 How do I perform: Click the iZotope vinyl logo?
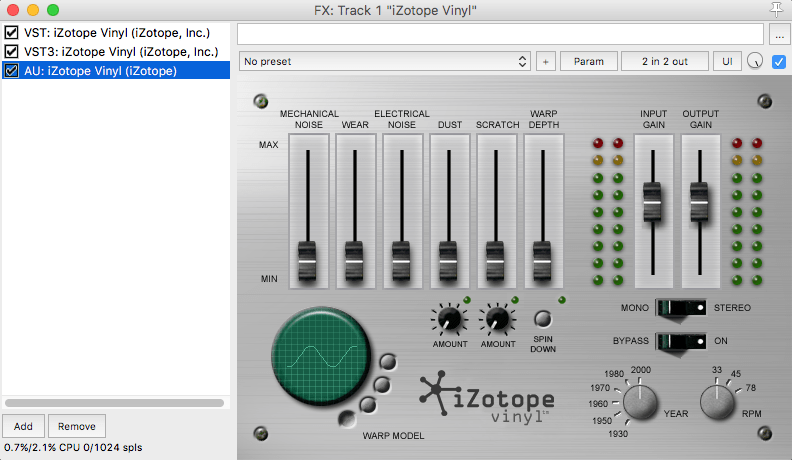tap(487, 398)
